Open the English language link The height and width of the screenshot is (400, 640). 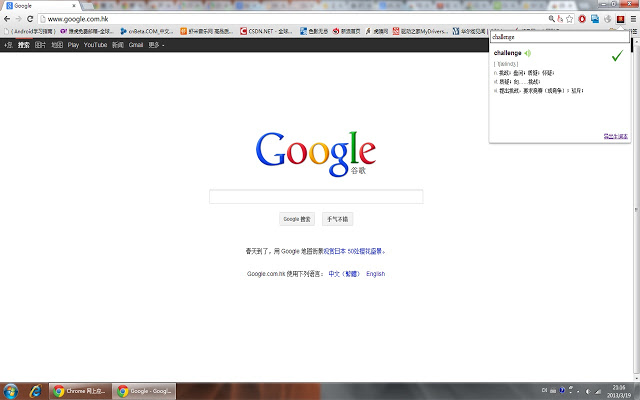pyautogui.click(x=376, y=274)
